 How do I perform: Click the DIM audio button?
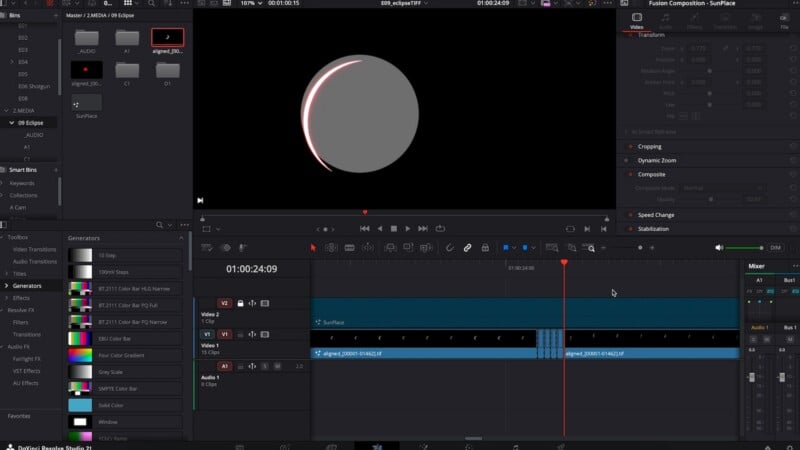click(776, 248)
